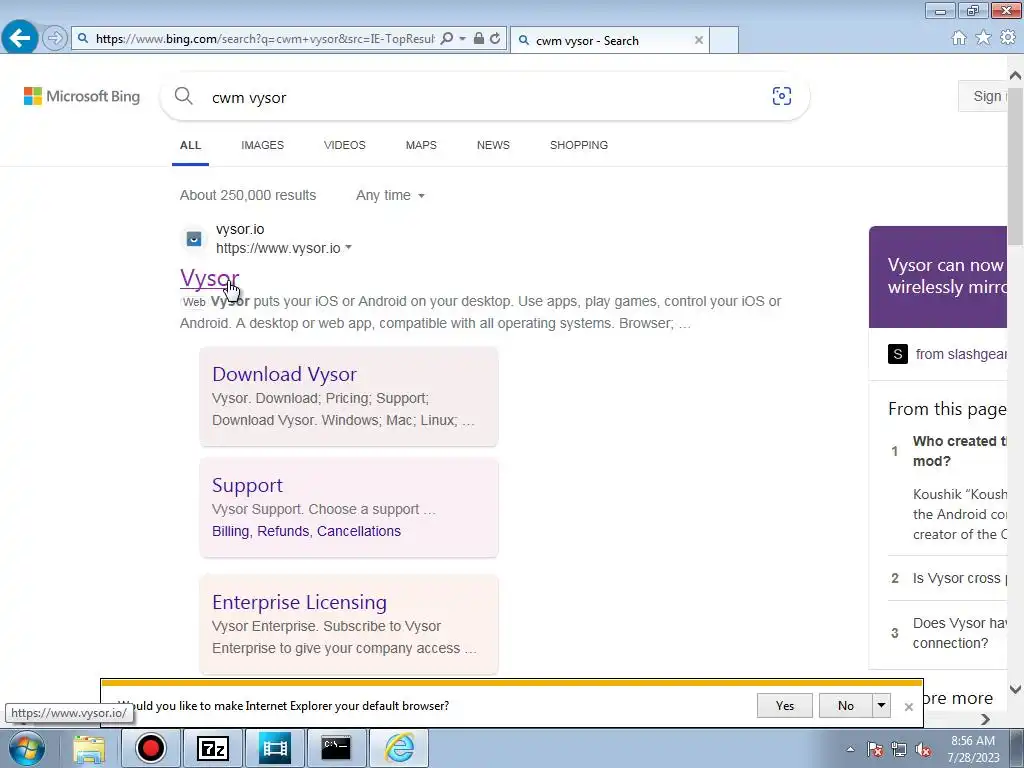This screenshot has width=1024, height=768.
Task: Click the 'cwm vysor' search input box
Action: 483,97
